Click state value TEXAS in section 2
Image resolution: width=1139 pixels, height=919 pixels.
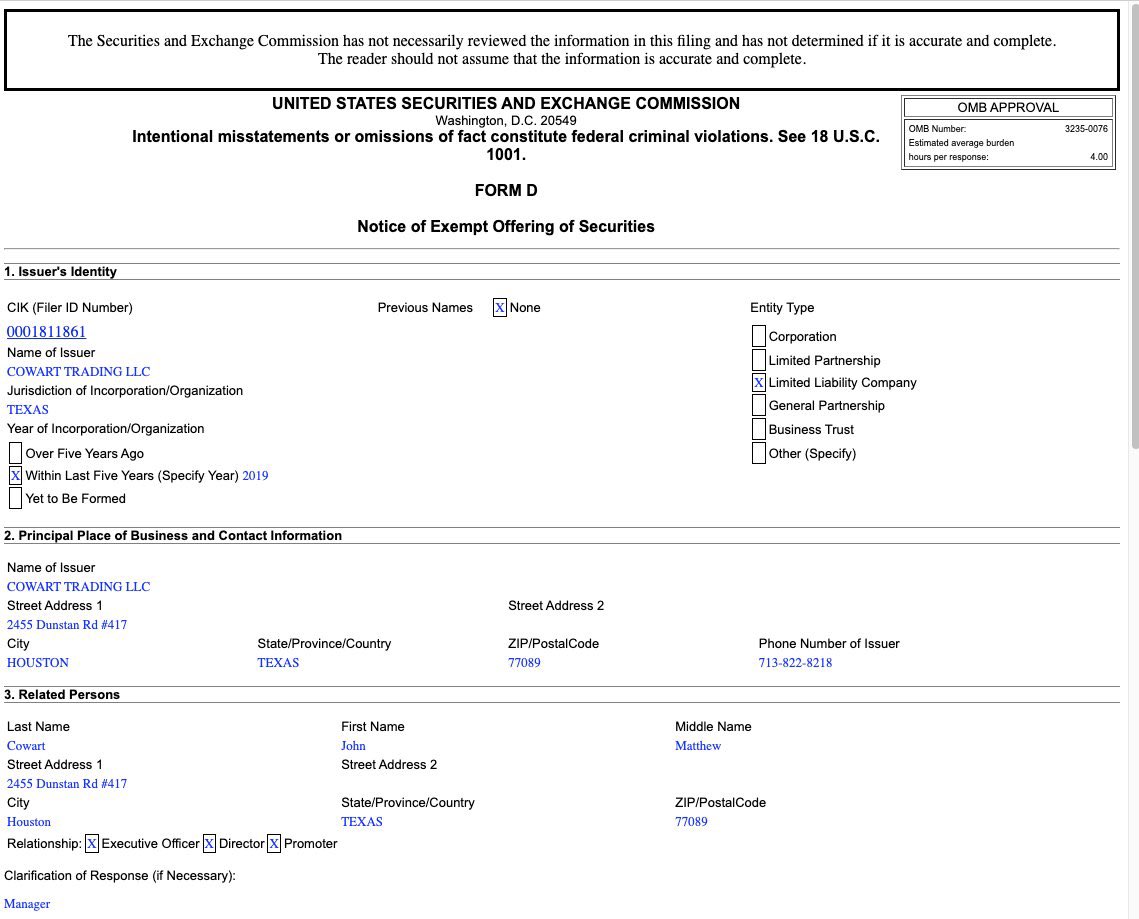pyautogui.click(x=278, y=663)
